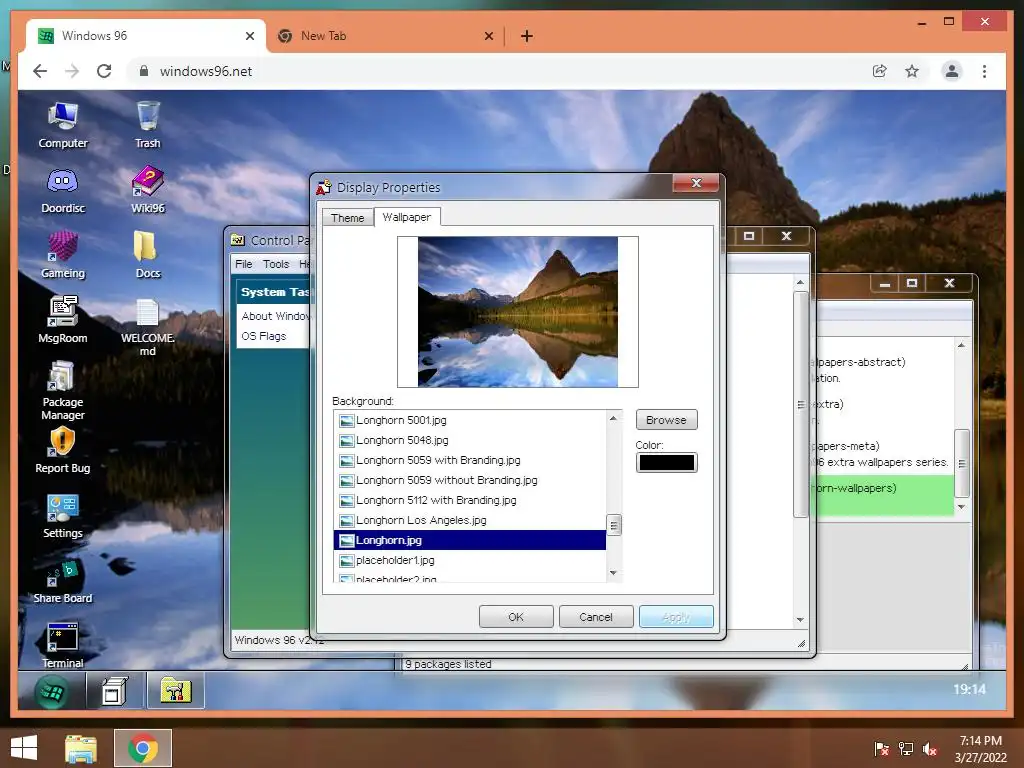Open the Docs folder icon
1024x768 pixels.
(x=148, y=255)
